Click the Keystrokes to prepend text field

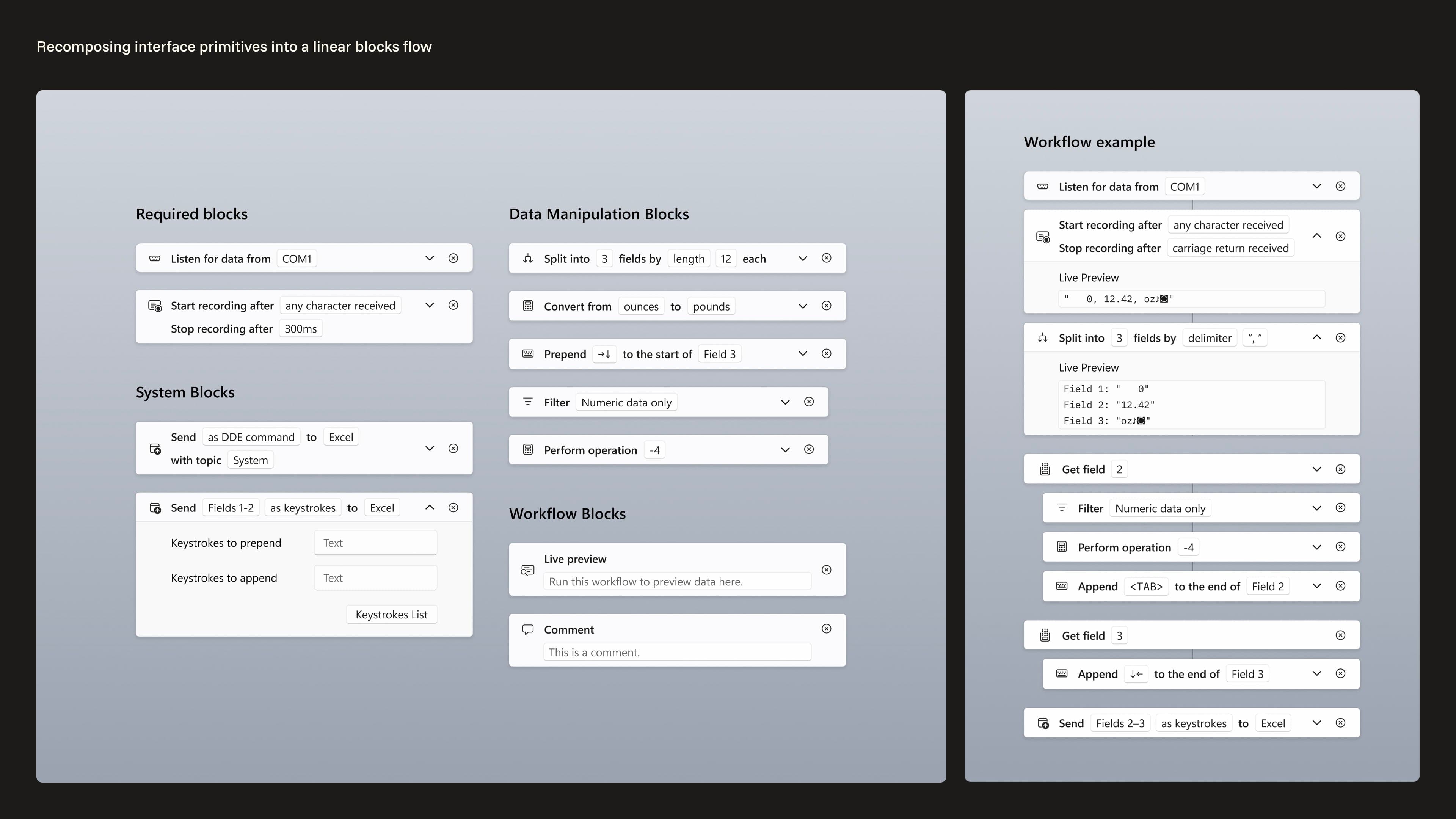375,543
